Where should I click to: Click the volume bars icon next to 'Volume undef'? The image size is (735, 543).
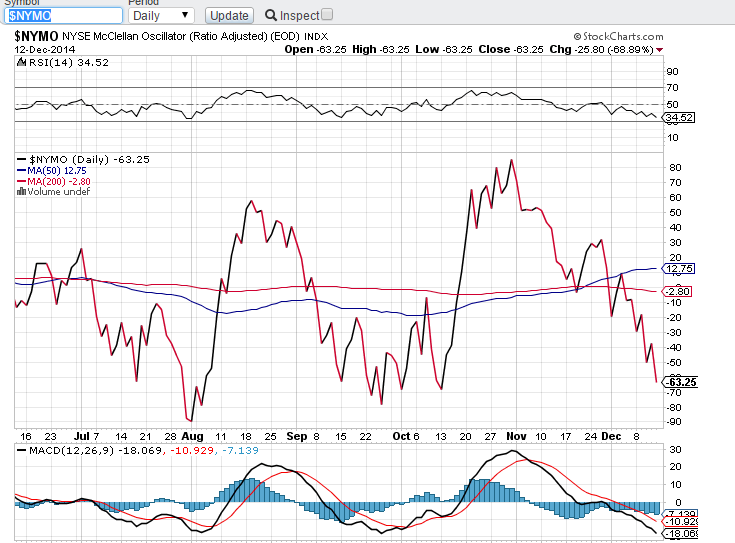click(21, 191)
